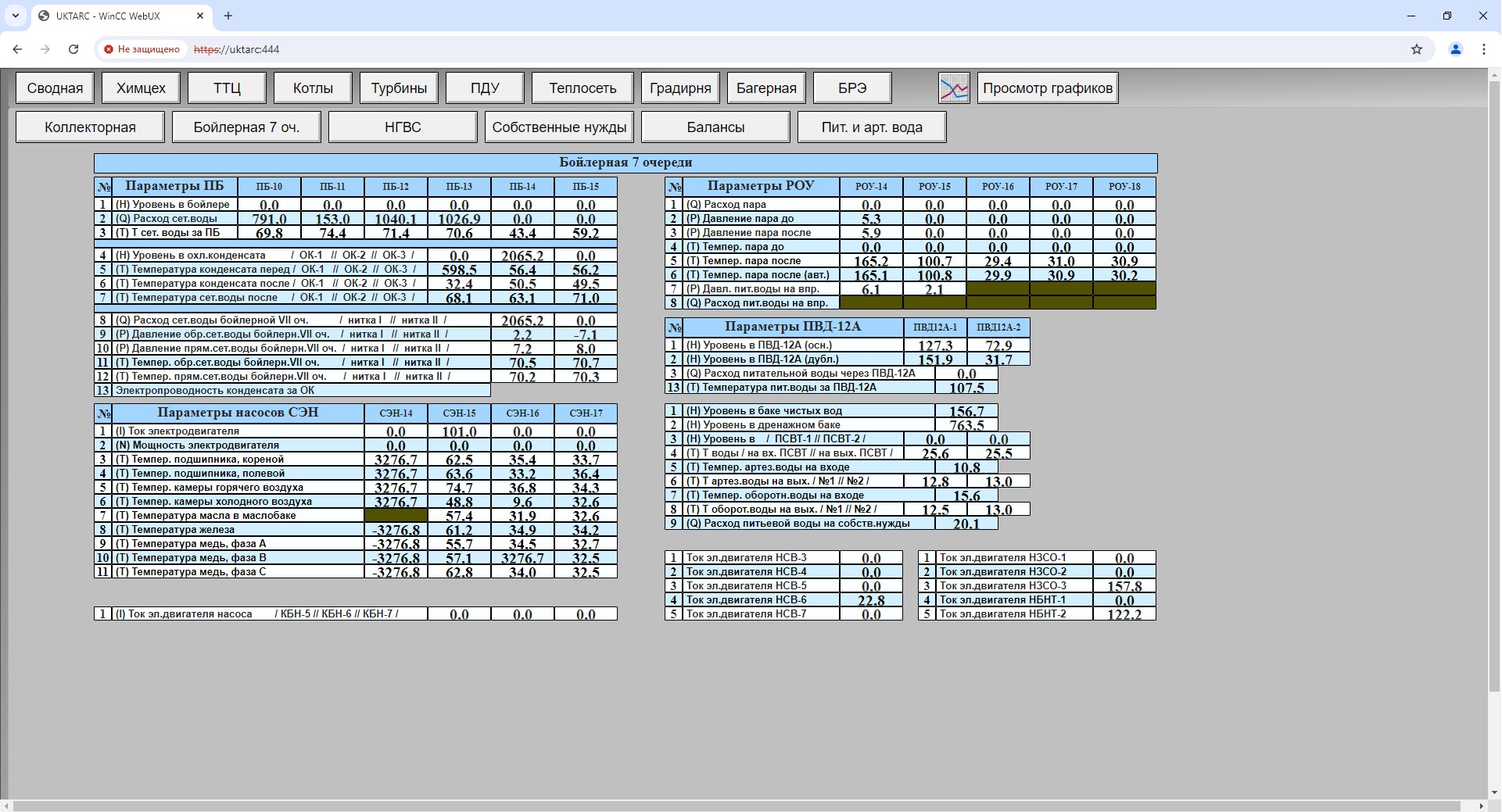Open the НГВС subpage

(403, 127)
